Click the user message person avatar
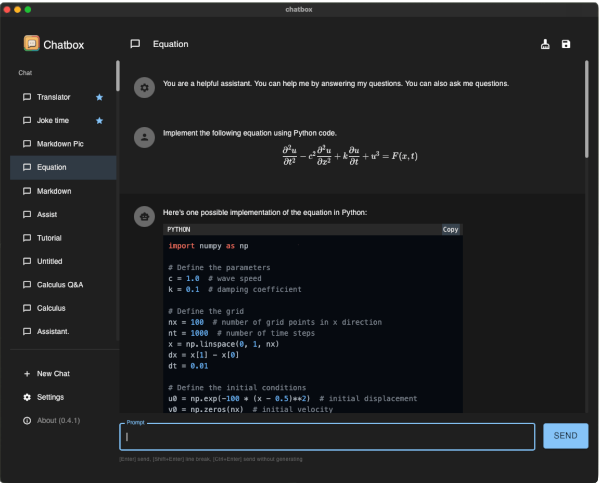 point(144,137)
